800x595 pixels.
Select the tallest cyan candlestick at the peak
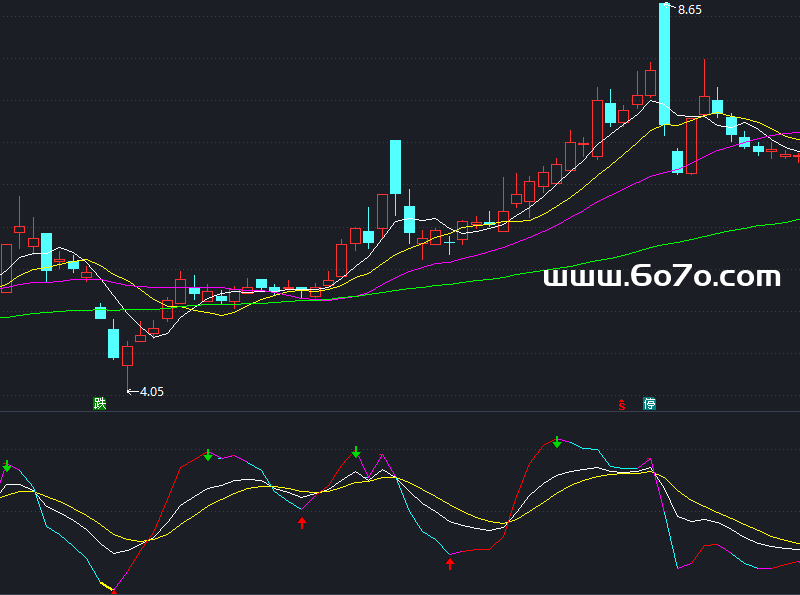coord(664,60)
